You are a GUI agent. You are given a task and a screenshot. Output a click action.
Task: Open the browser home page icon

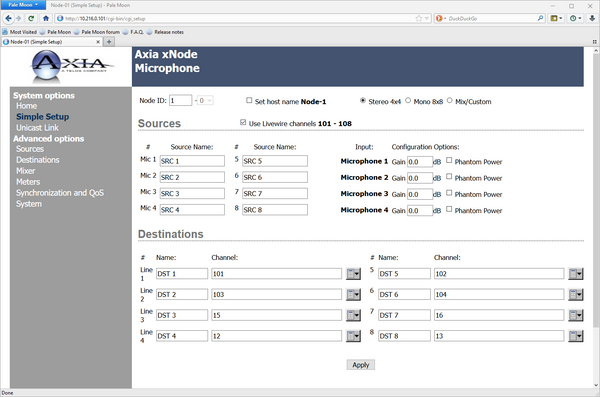click(46, 18)
